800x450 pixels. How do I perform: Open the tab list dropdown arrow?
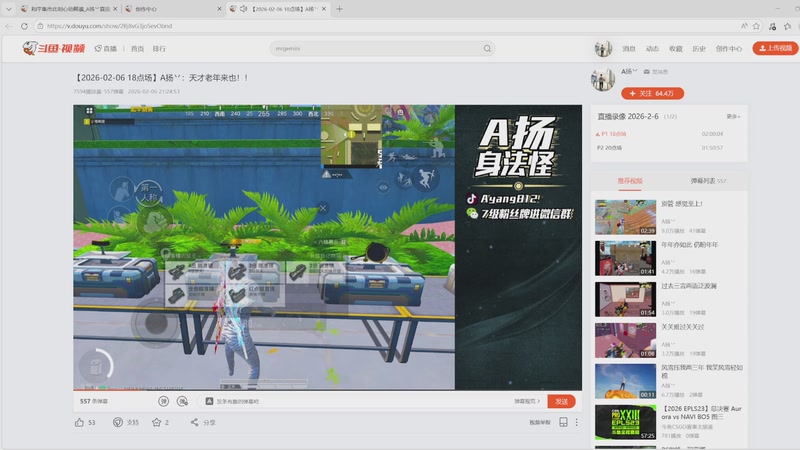pos(9,9)
